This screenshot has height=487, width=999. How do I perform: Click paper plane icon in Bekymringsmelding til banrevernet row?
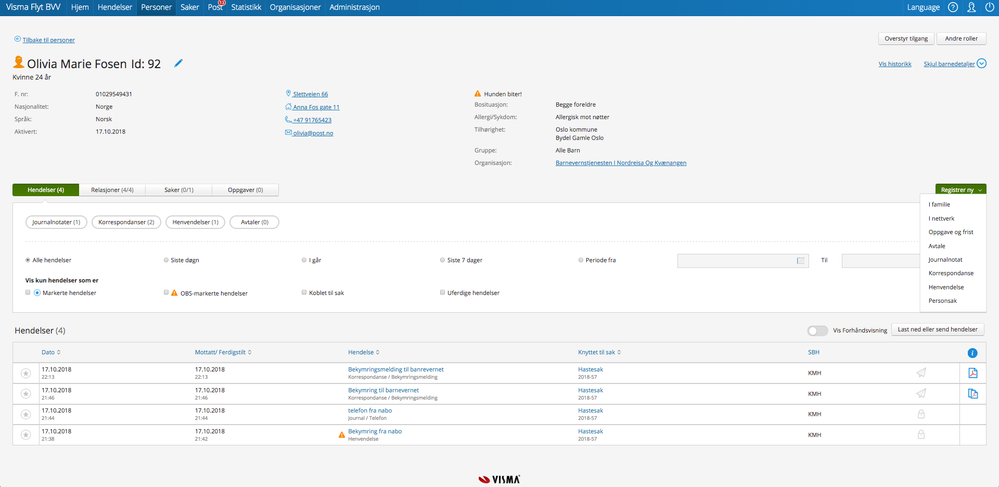pos(921,374)
